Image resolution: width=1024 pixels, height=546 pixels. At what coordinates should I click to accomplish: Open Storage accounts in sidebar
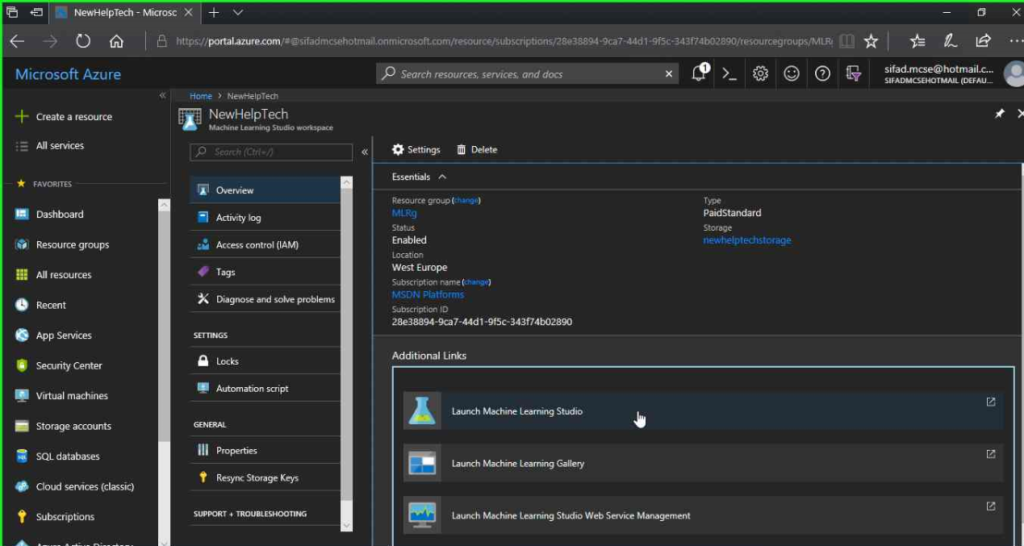[x=63, y=426]
